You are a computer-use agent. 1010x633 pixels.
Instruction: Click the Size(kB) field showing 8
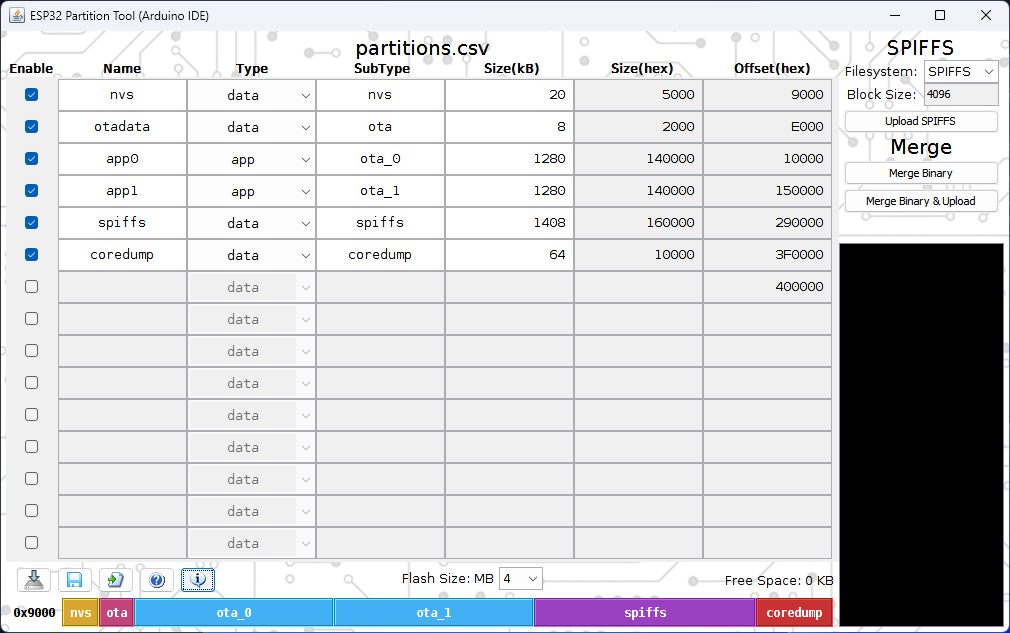[x=509, y=127]
